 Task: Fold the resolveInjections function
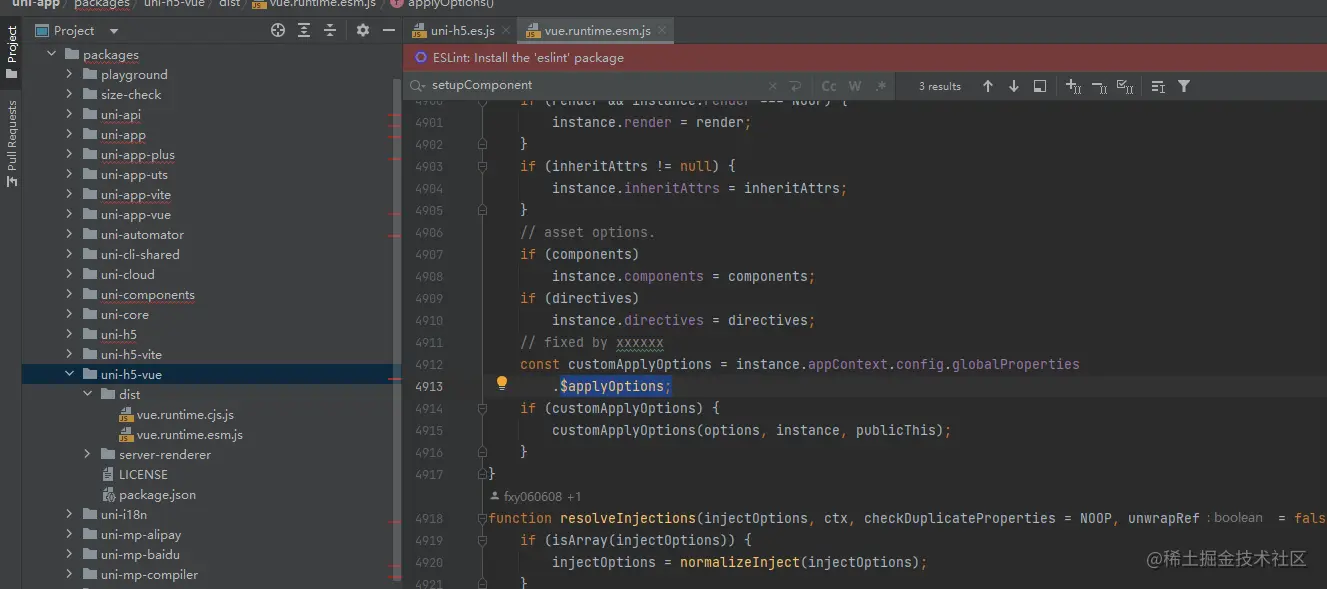coord(483,518)
